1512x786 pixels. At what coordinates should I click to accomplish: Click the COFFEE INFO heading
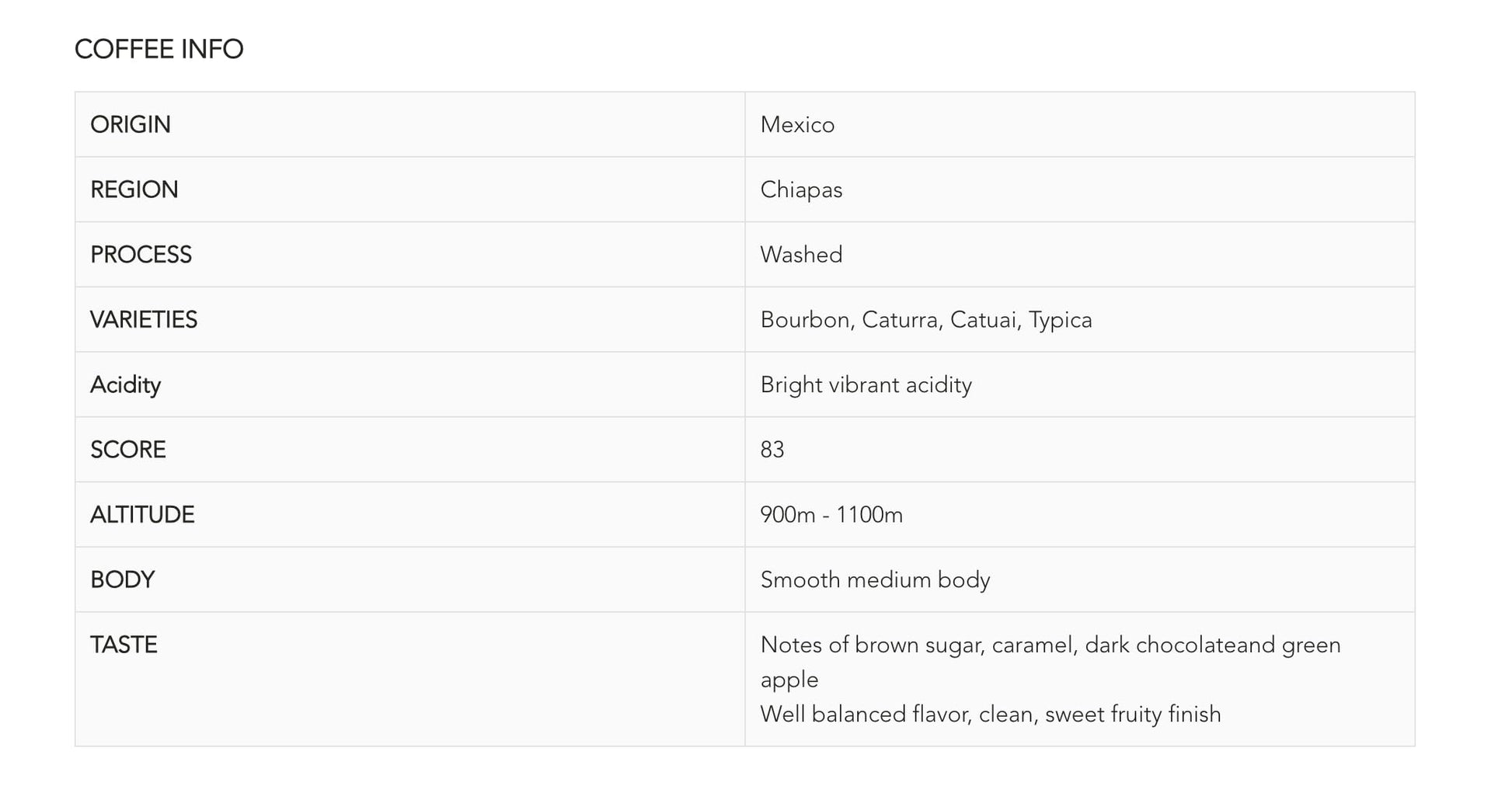(159, 49)
